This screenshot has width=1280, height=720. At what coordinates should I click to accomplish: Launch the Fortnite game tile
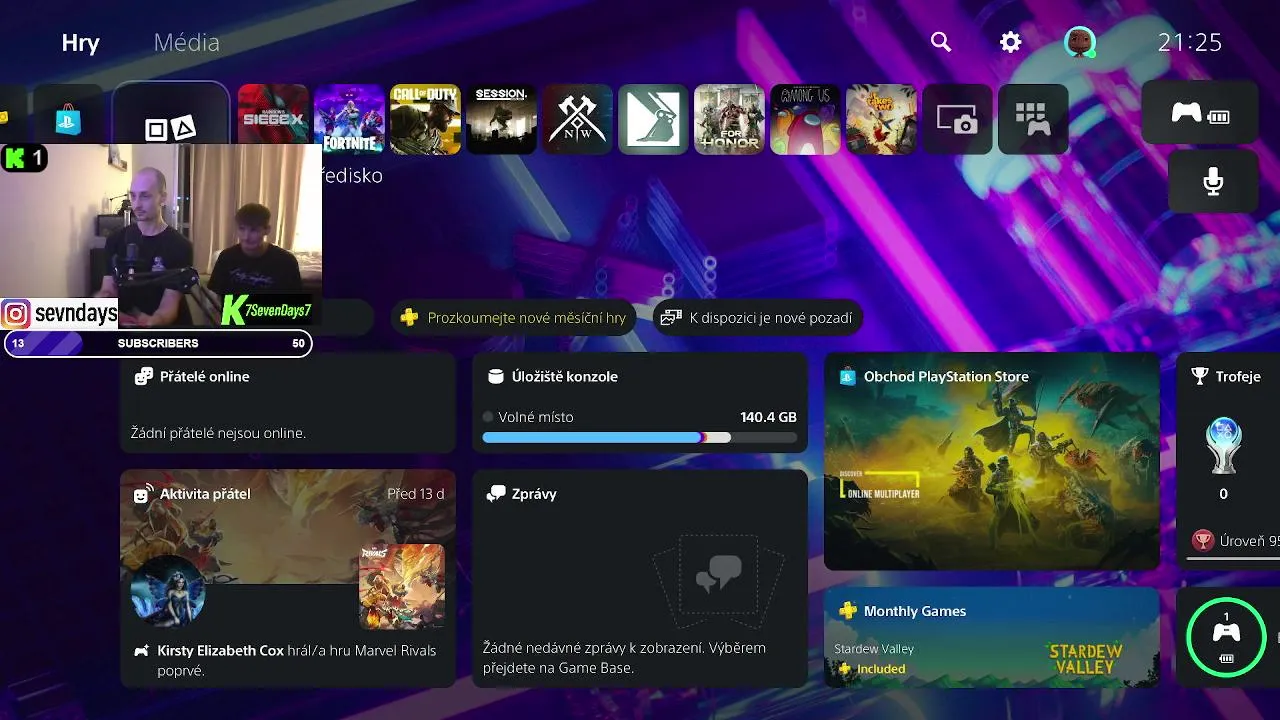click(349, 119)
